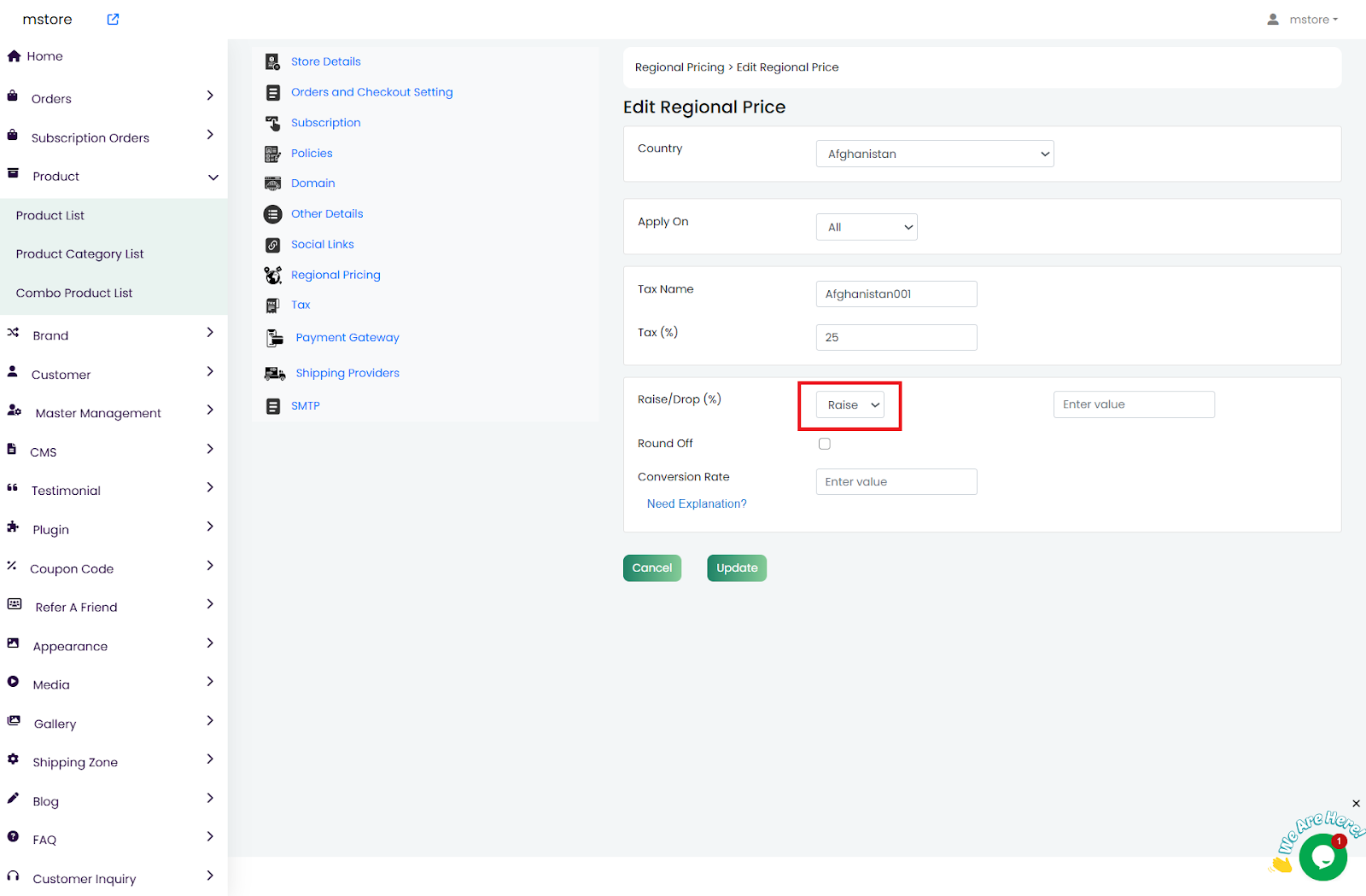1366x896 pixels.
Task: Open the mstore user account menu
Action: pos(1303,20)
